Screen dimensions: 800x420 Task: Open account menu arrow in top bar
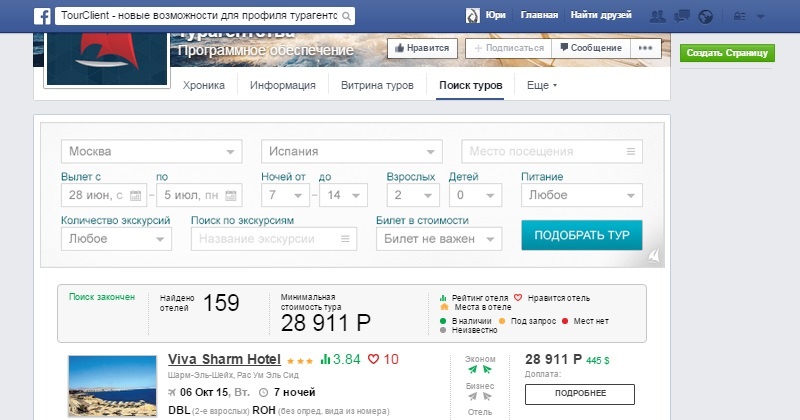coord(760,17)
